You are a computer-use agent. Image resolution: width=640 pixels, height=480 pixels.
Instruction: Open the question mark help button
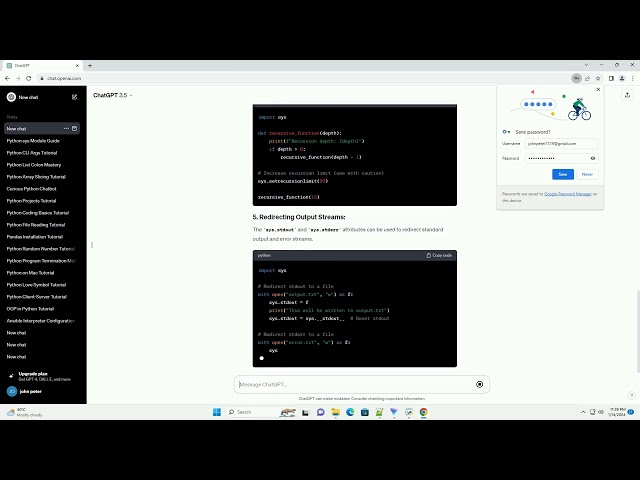pos(631,395)
